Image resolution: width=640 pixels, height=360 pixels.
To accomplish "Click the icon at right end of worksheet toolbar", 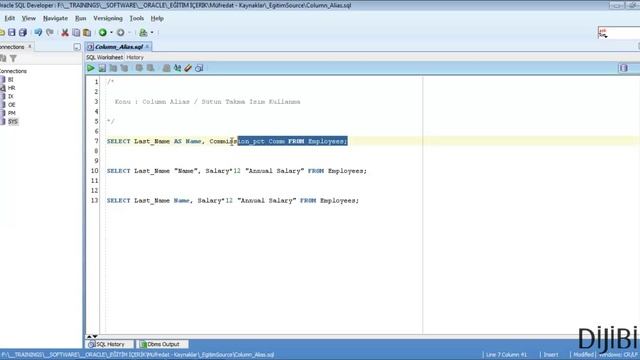I will (623, 68).
